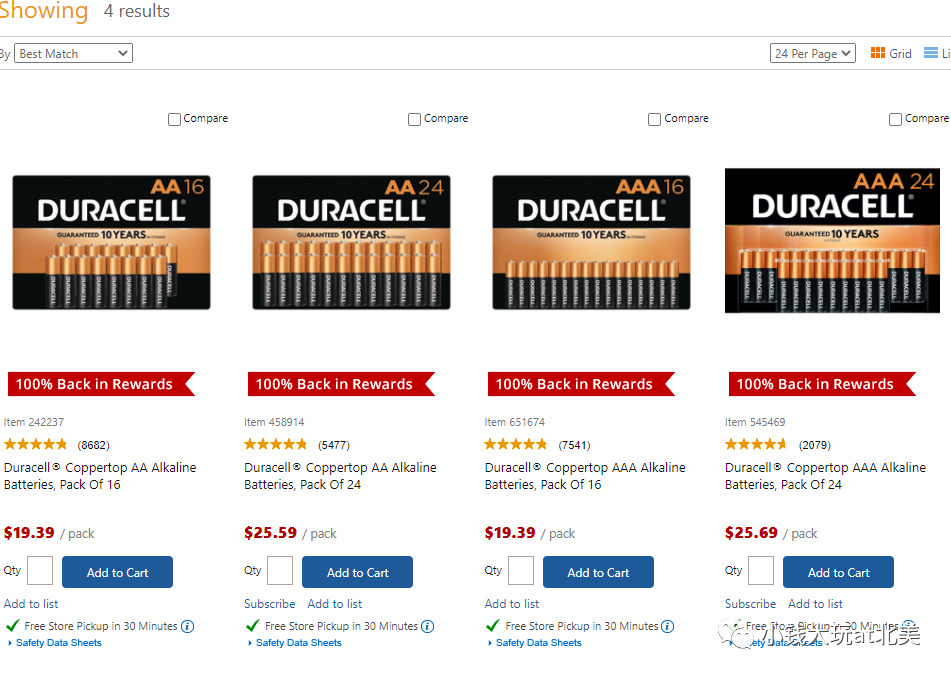Screen dimensions: 951x676
Task: Click the '4 results' count text
Action: click(x=137, y=11)
